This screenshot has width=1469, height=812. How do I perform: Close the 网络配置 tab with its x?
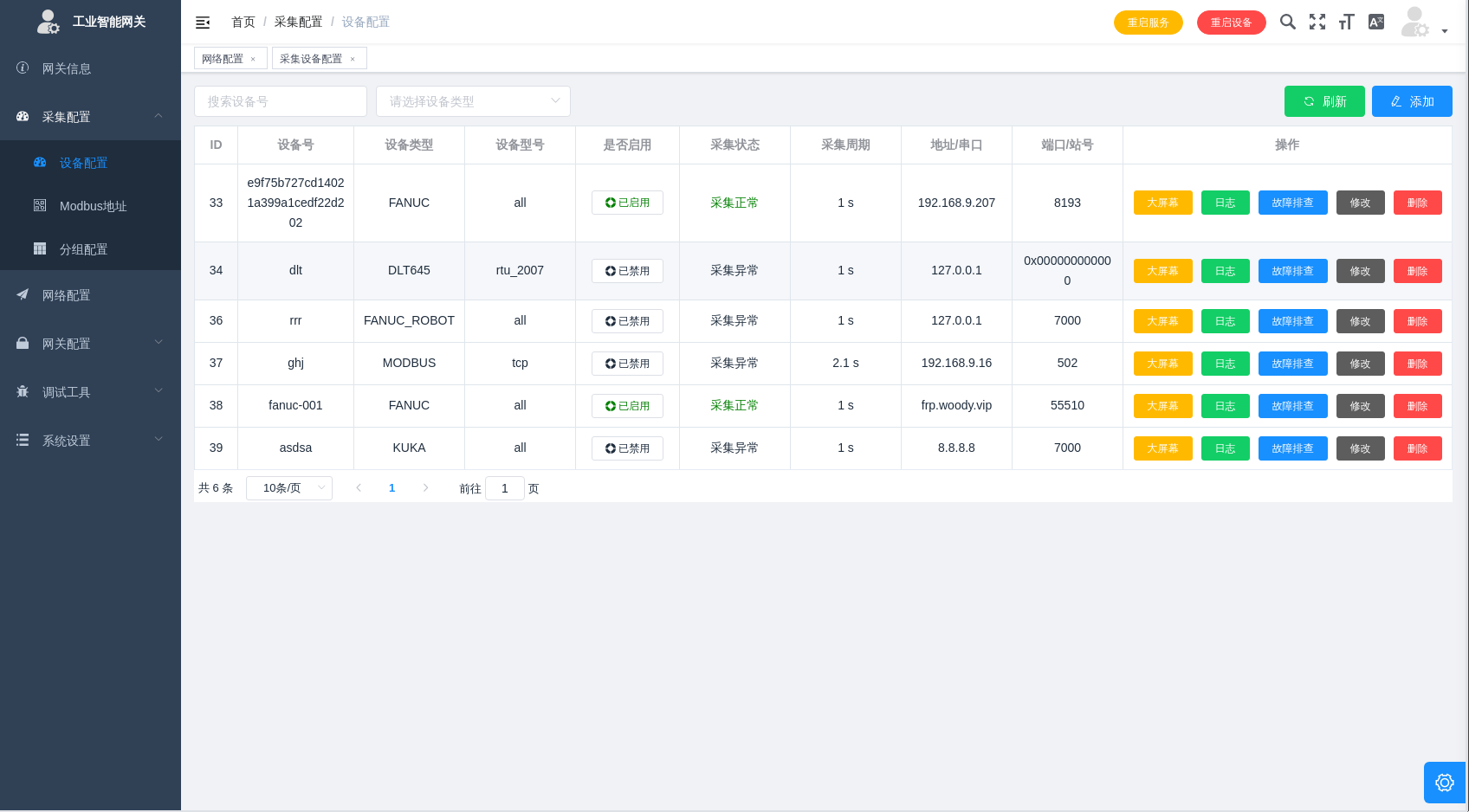click(x=253, y=59)
